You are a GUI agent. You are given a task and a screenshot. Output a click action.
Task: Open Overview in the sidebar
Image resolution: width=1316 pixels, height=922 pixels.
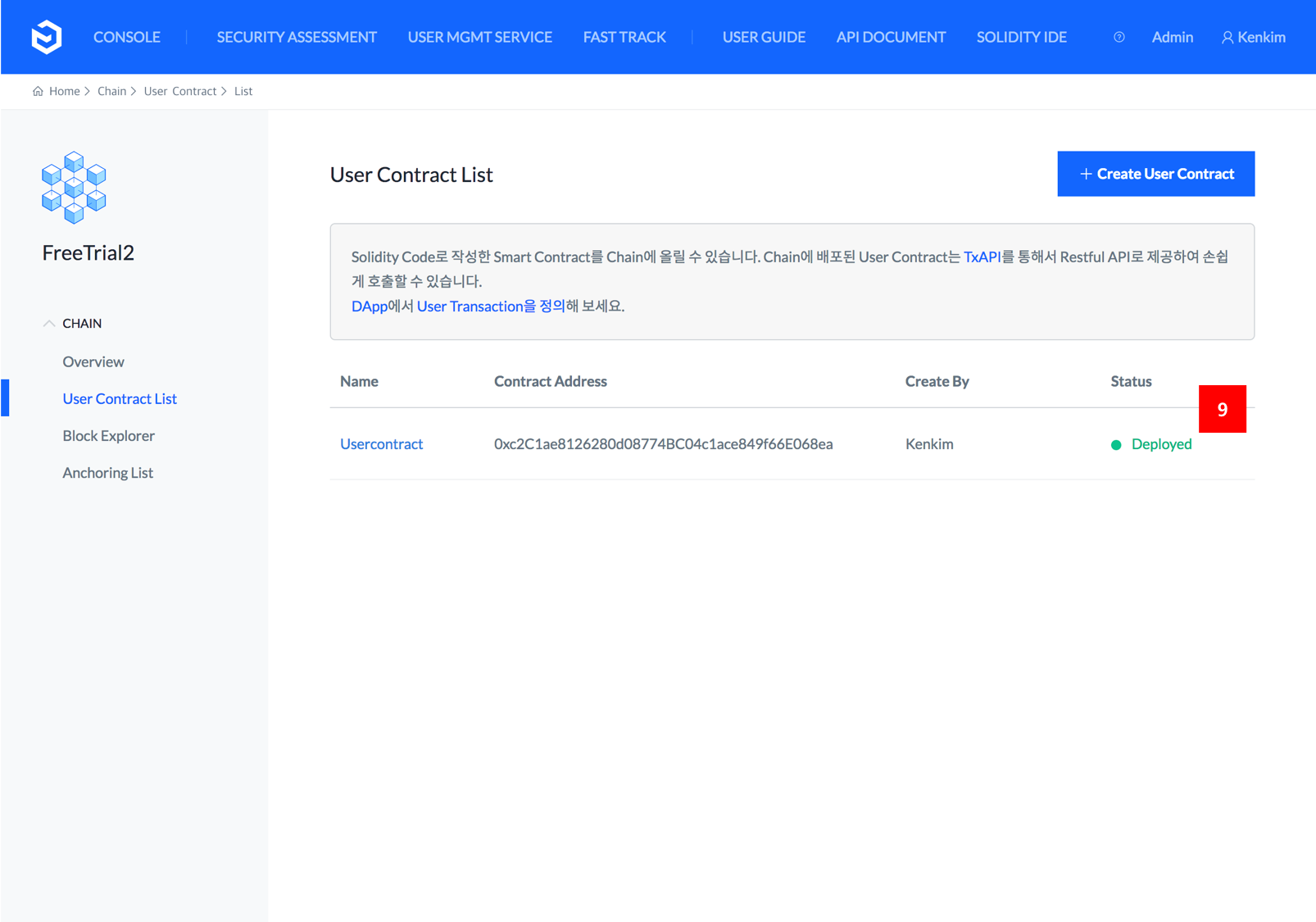coord(93,361)
